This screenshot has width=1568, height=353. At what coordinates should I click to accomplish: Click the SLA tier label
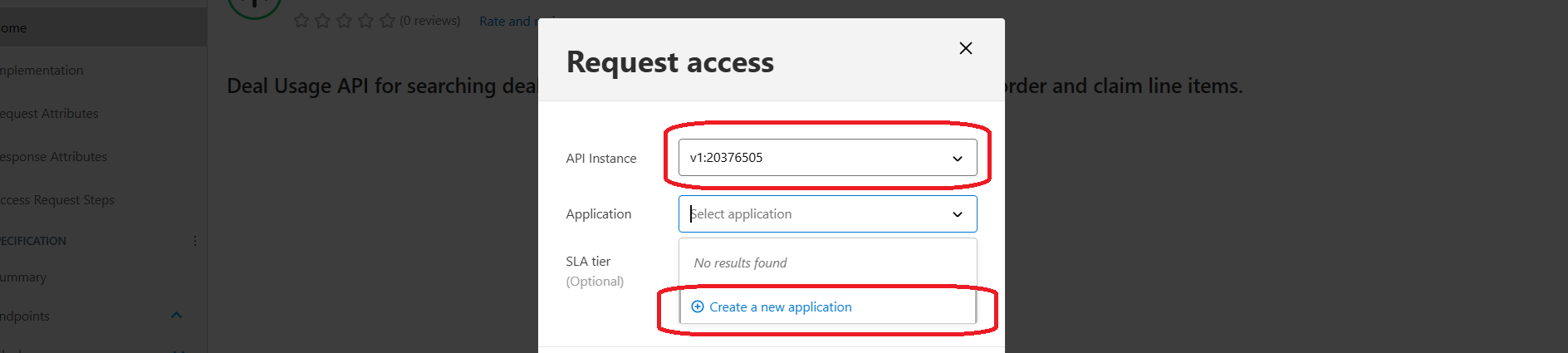tap(588, 262)
